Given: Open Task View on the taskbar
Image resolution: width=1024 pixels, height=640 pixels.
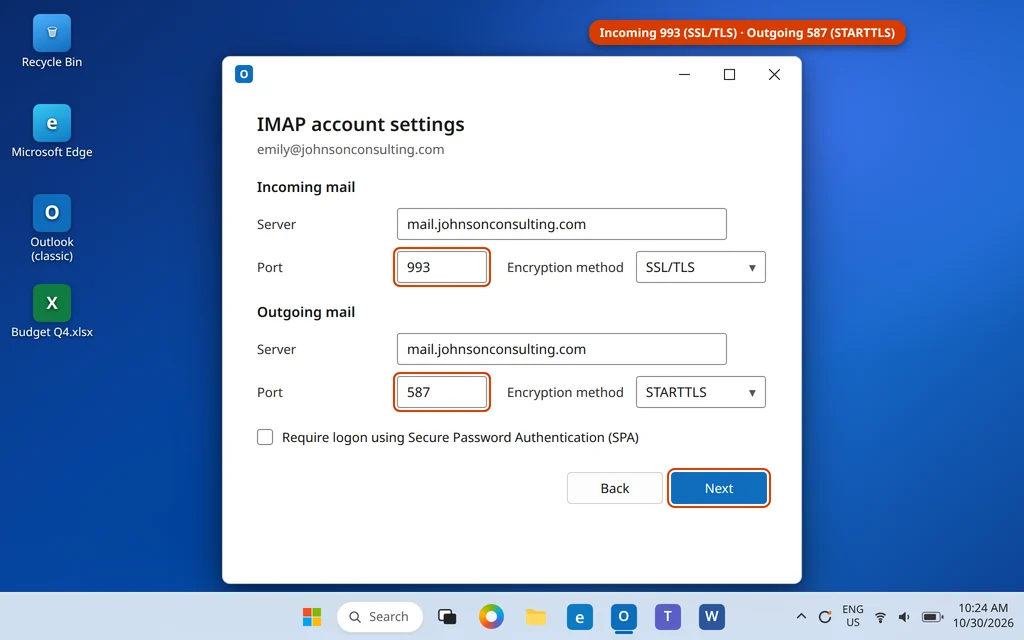Looking at the screenshot, I should [x=447, y=616].
